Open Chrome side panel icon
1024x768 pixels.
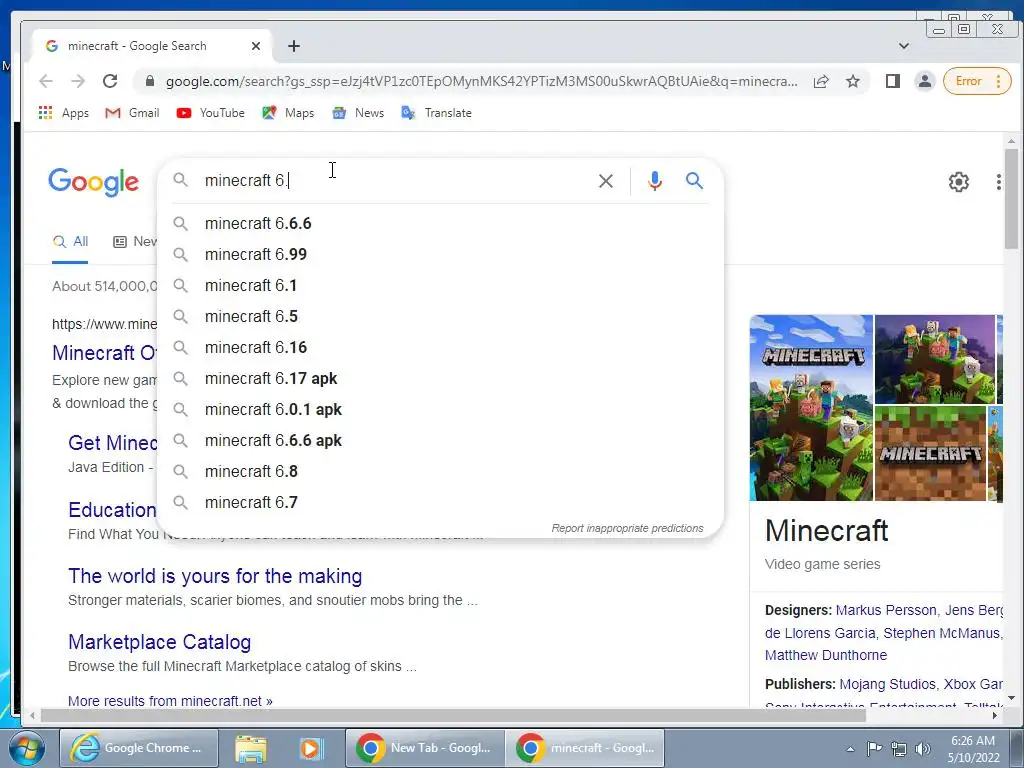coord(893,81)
